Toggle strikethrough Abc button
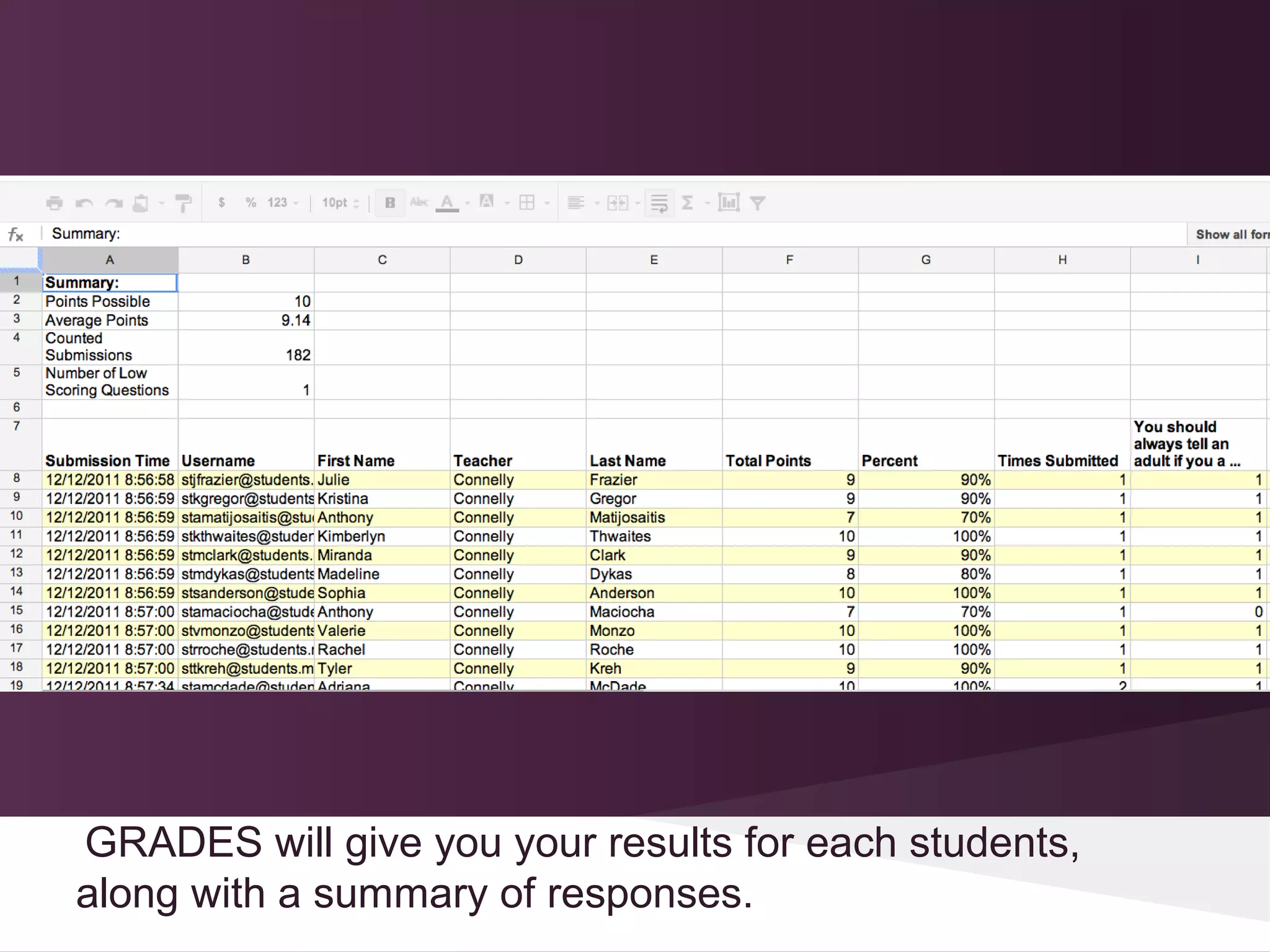The width and height of the screenshot is (1270, 952). (419, 203)
